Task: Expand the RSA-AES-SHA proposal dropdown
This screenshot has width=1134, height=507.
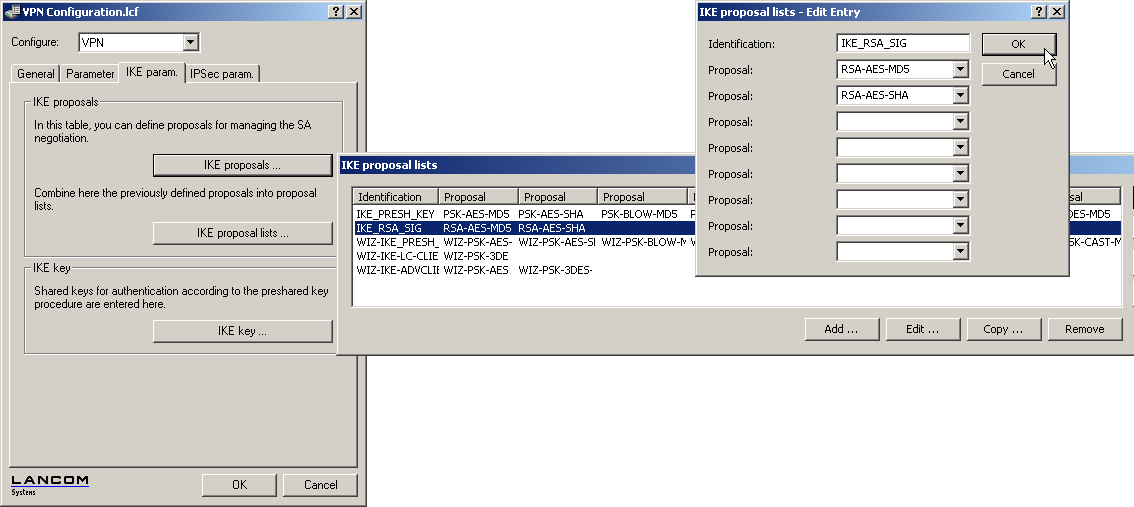Action: [961, 96]
